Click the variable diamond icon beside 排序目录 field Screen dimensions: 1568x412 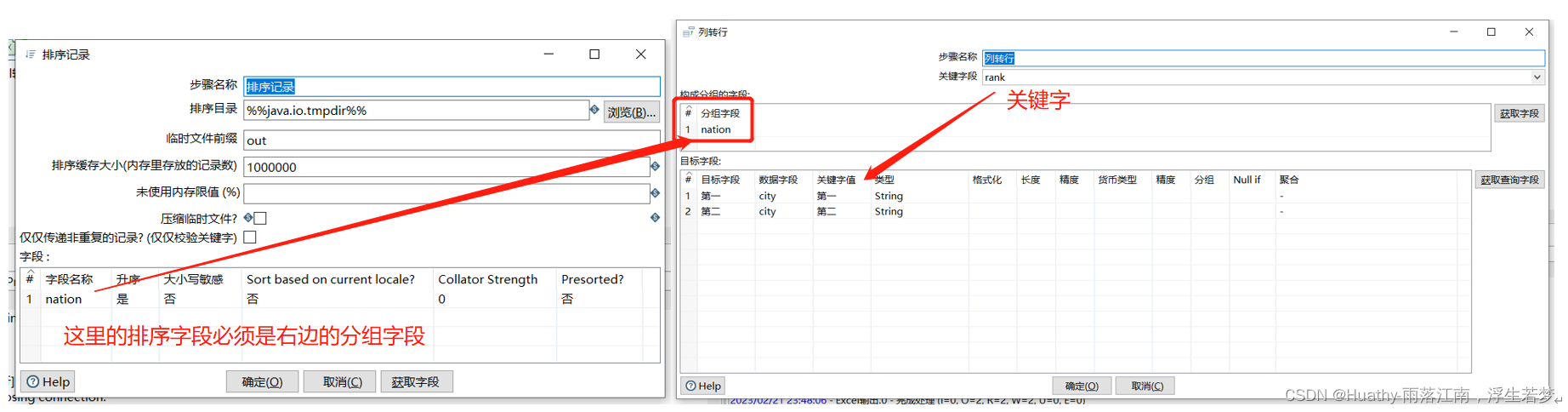(x=594, y=110)
